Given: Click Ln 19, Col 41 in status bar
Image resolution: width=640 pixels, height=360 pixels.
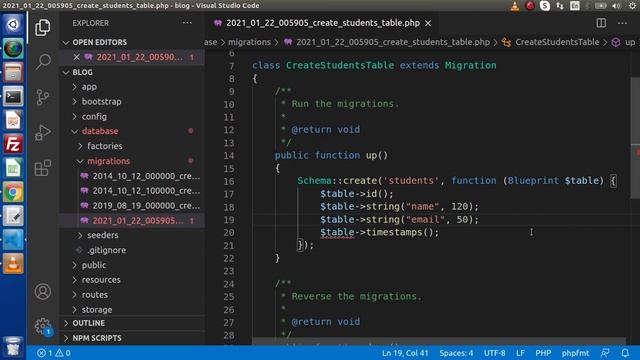Looking at the screenshot, I should [405, 353].
